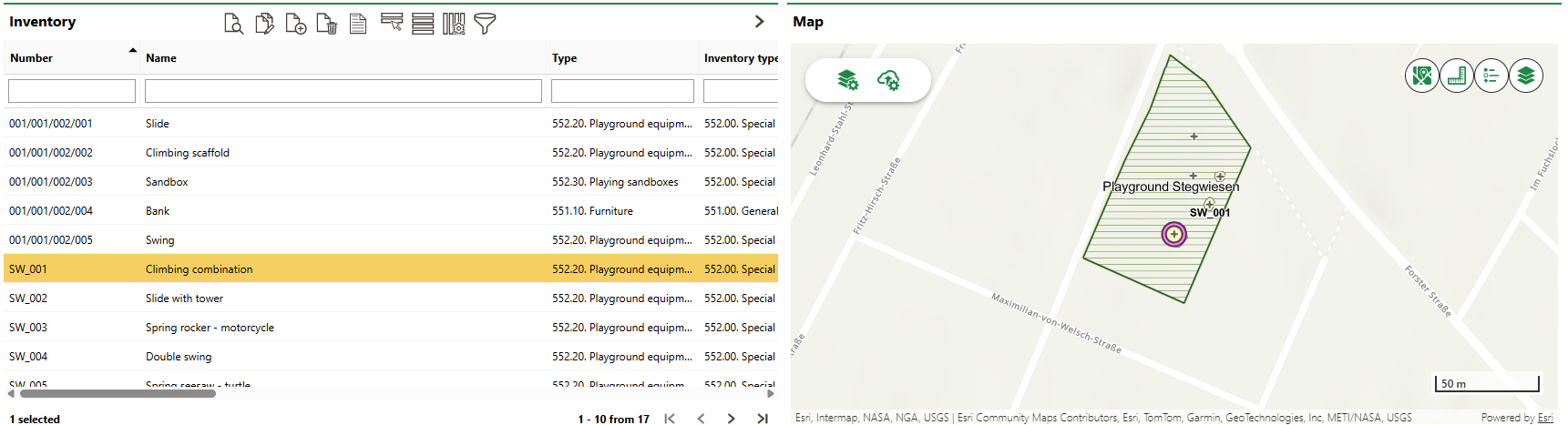This screenshot has height=425, width=1568.
Task: Click the edit record pencil icon
Action: pyautogui.click(x=264, y=24)
